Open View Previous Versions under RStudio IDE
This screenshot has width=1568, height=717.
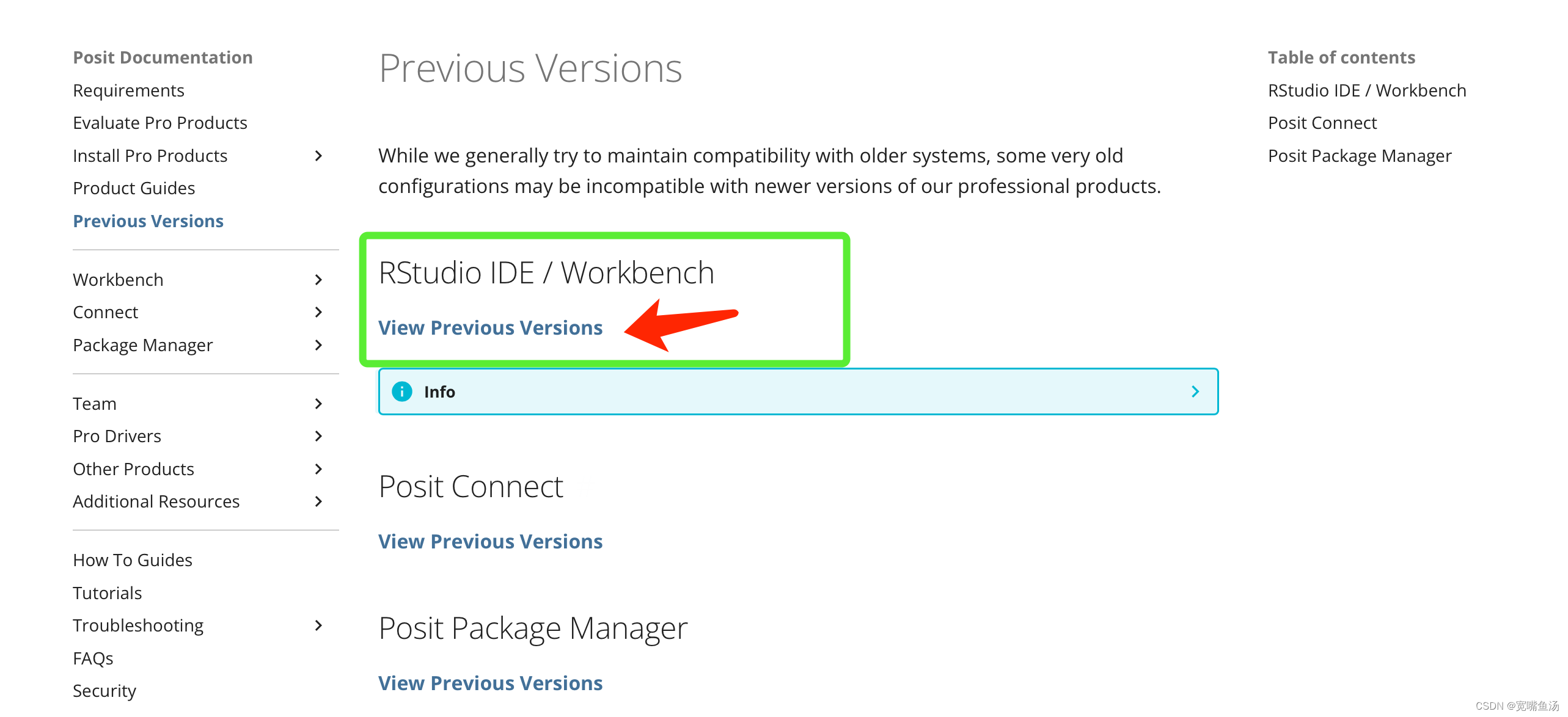(490, 328)
